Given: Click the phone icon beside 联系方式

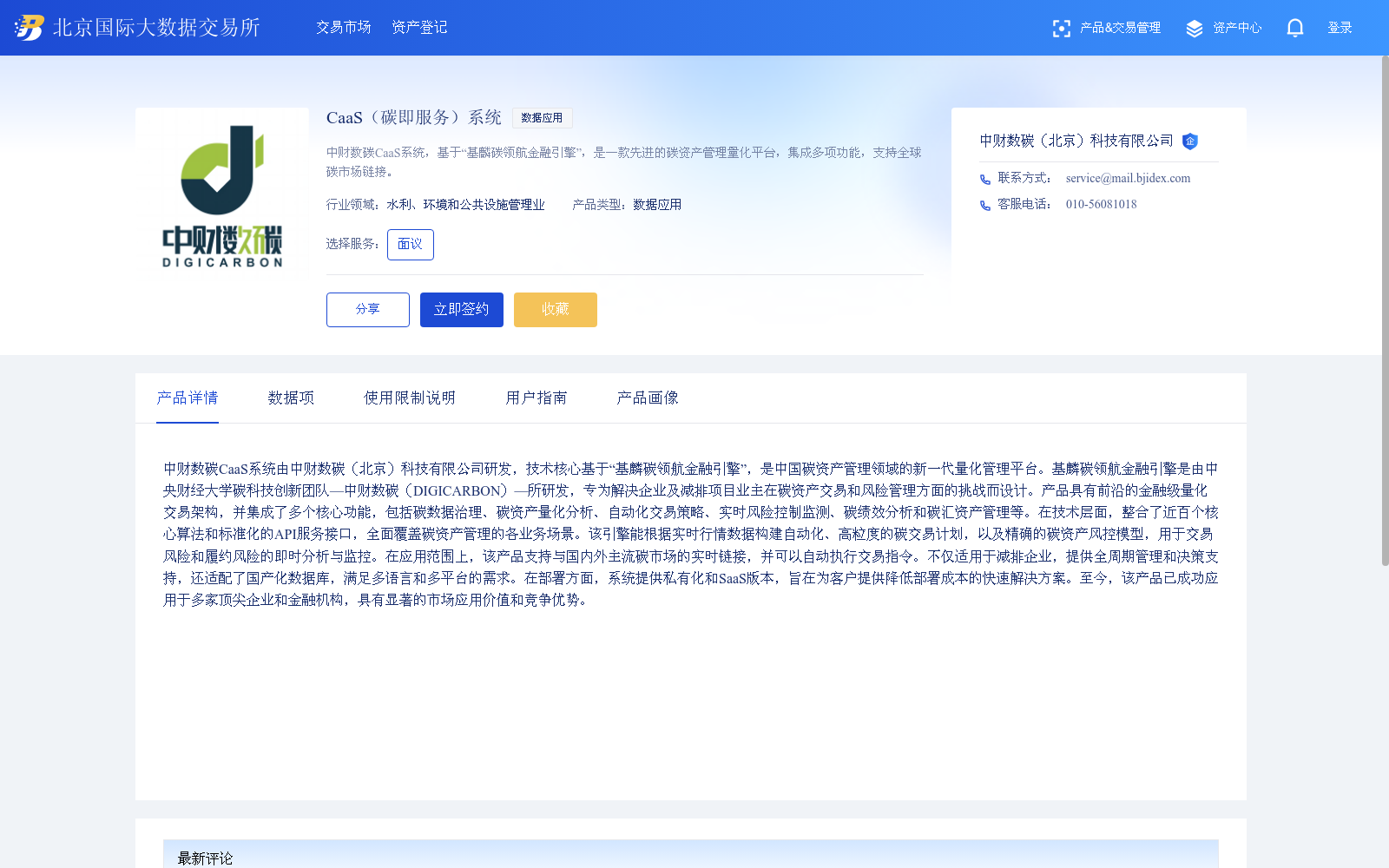Looking at the screenshot, I should 985,180.
